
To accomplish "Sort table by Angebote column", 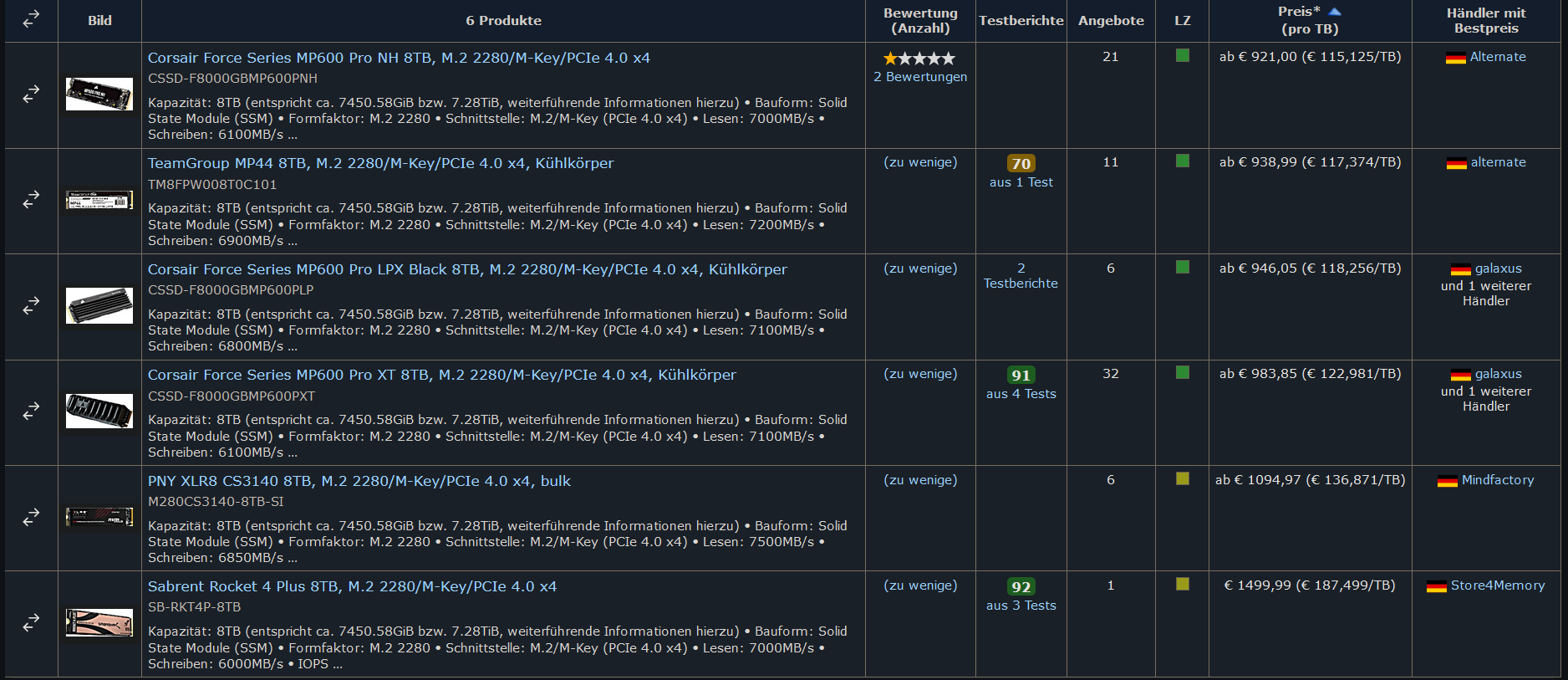I will coord(1111,21).
